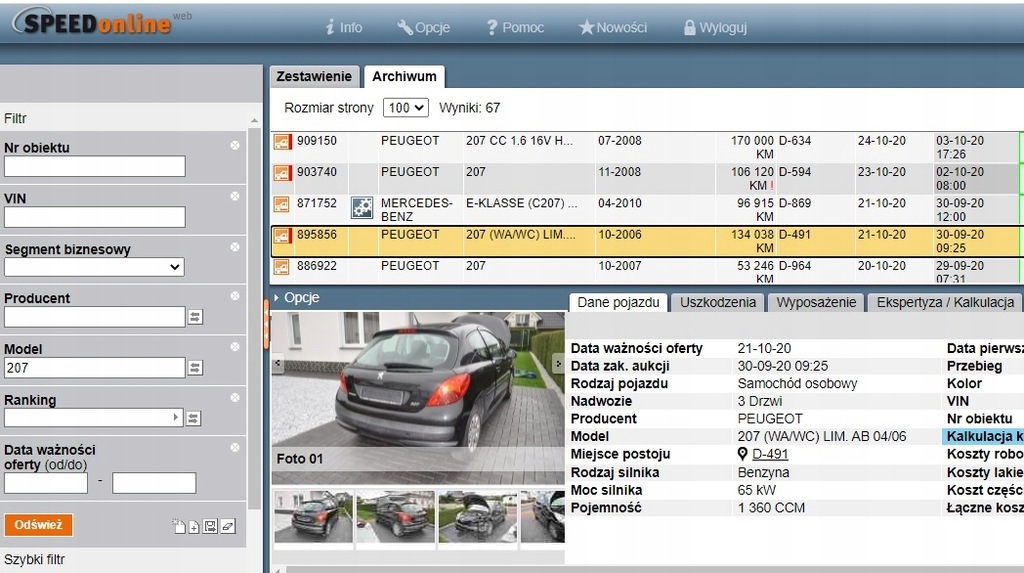Expand the Segment biznesowy dropdown
Image resolution: width=1024 pixels, height=573 pixels.
pos(94,267)
